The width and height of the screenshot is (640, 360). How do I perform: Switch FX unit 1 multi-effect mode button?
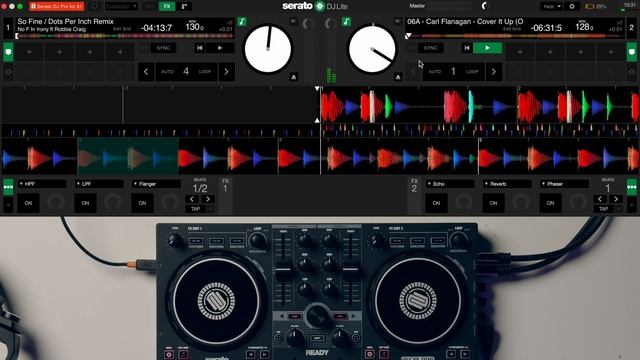[x=8, y=187]
